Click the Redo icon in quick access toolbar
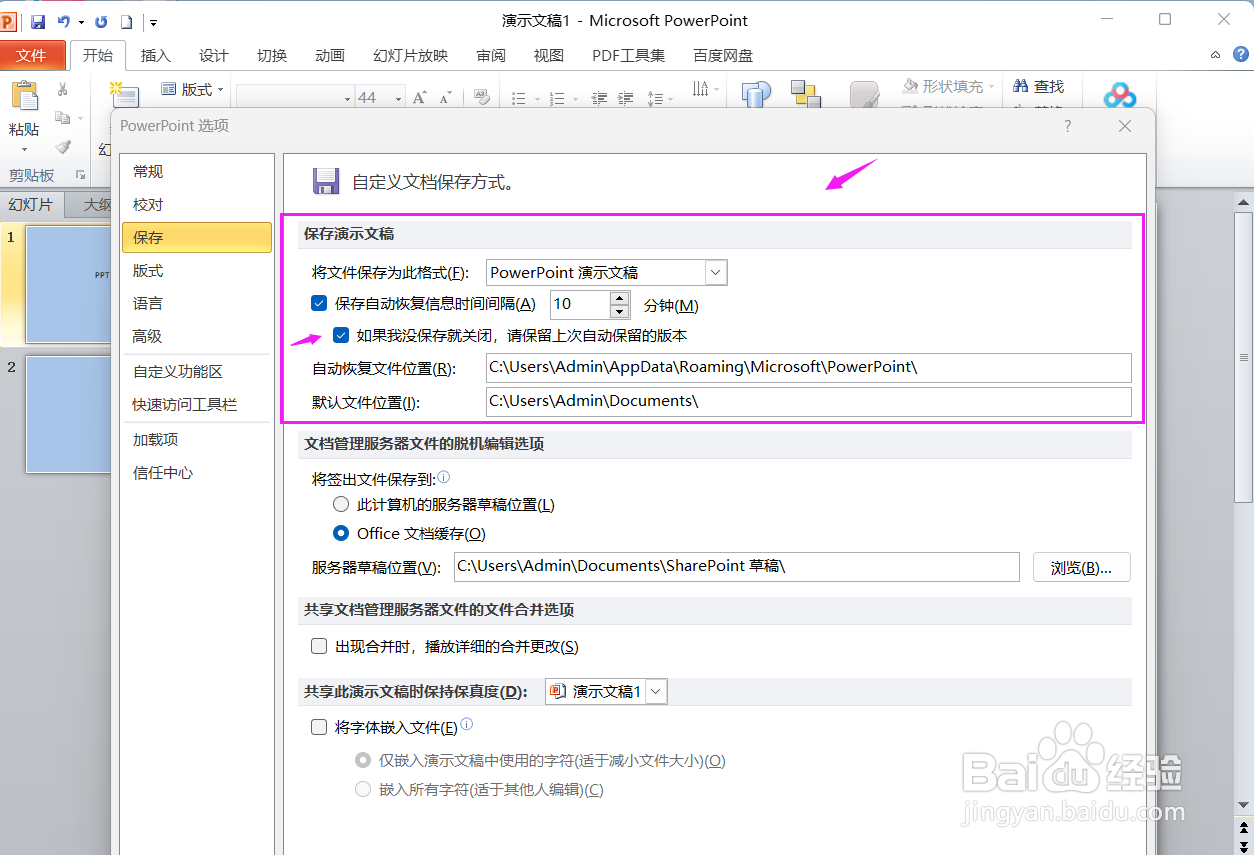 tap(101, 21)
